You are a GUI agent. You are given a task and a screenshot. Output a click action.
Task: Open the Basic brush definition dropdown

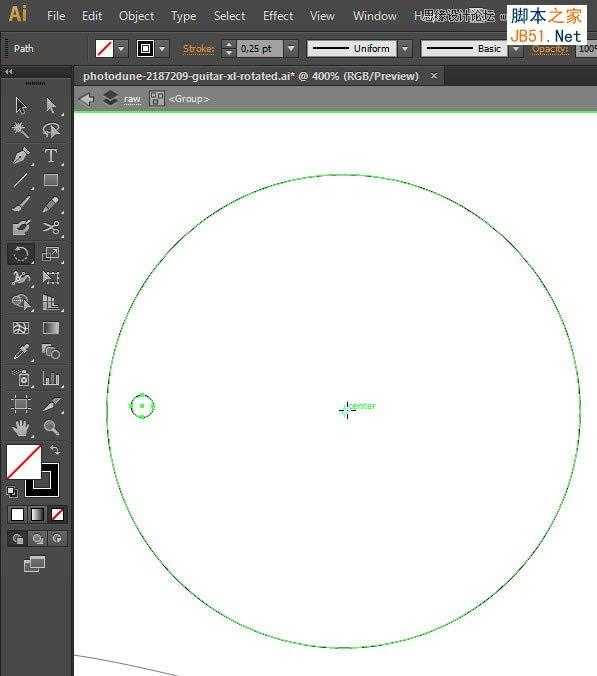point(516,48)
